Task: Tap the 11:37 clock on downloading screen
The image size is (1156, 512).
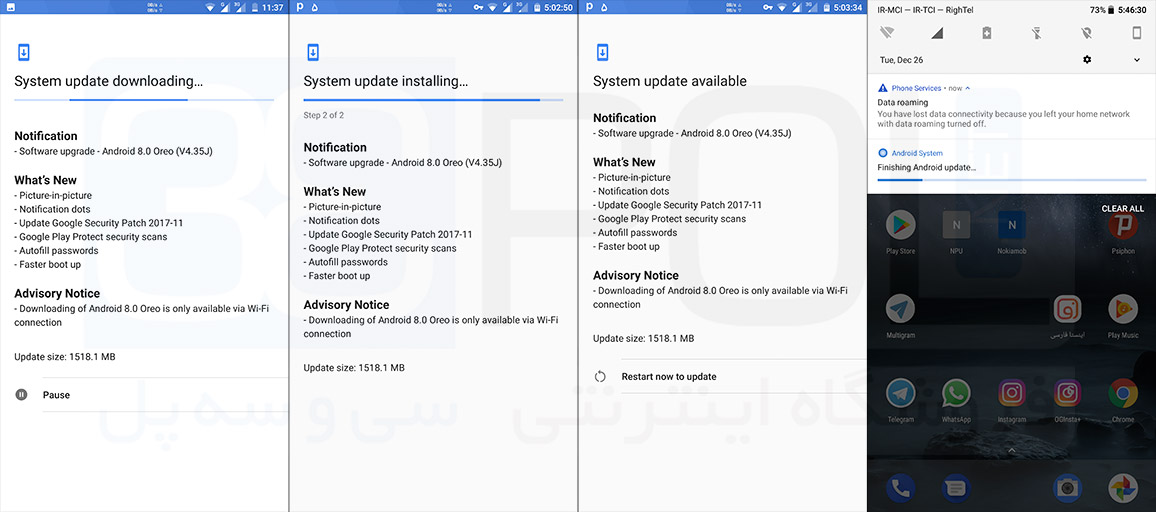Action: 272,7
